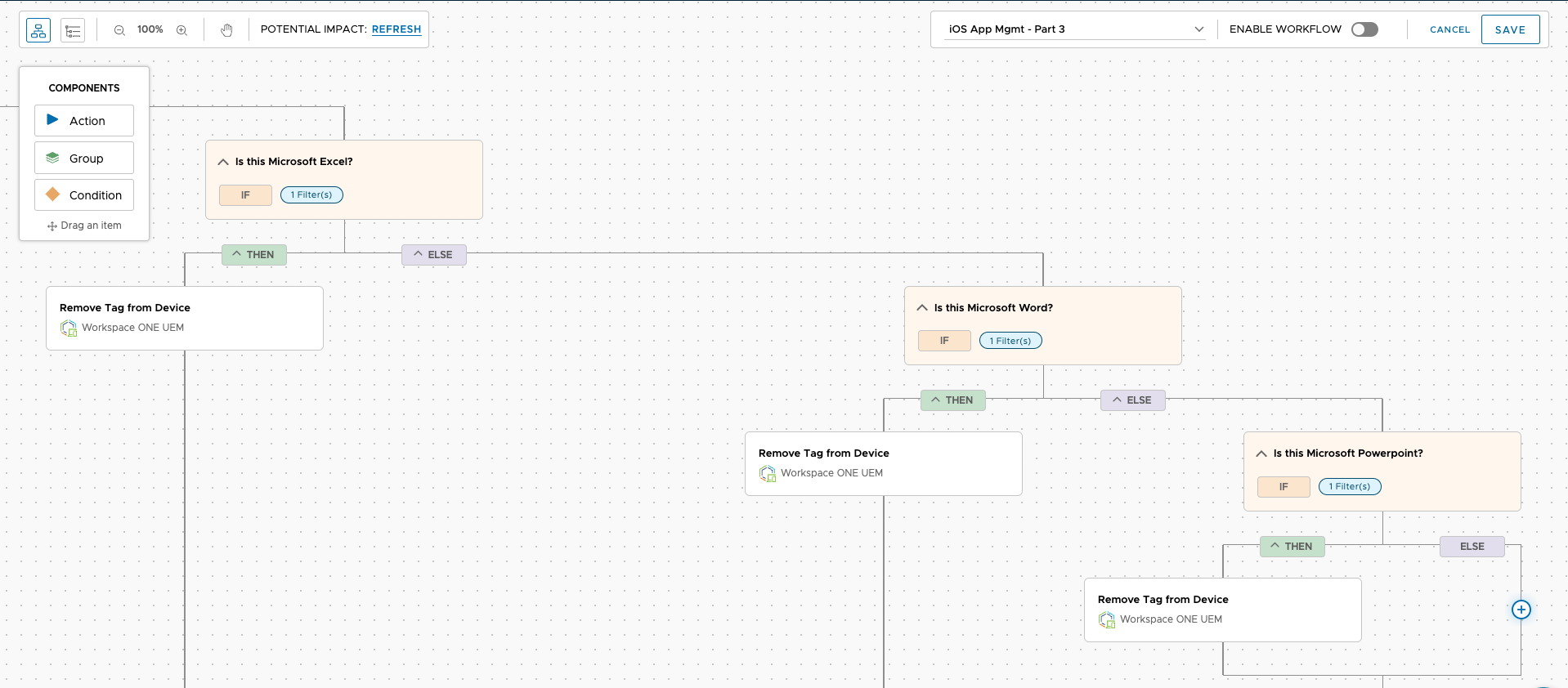Viewport: 1568px width, 688px height.
Task: Click the blue Action play icon
Action: click(x=52, y=120)
